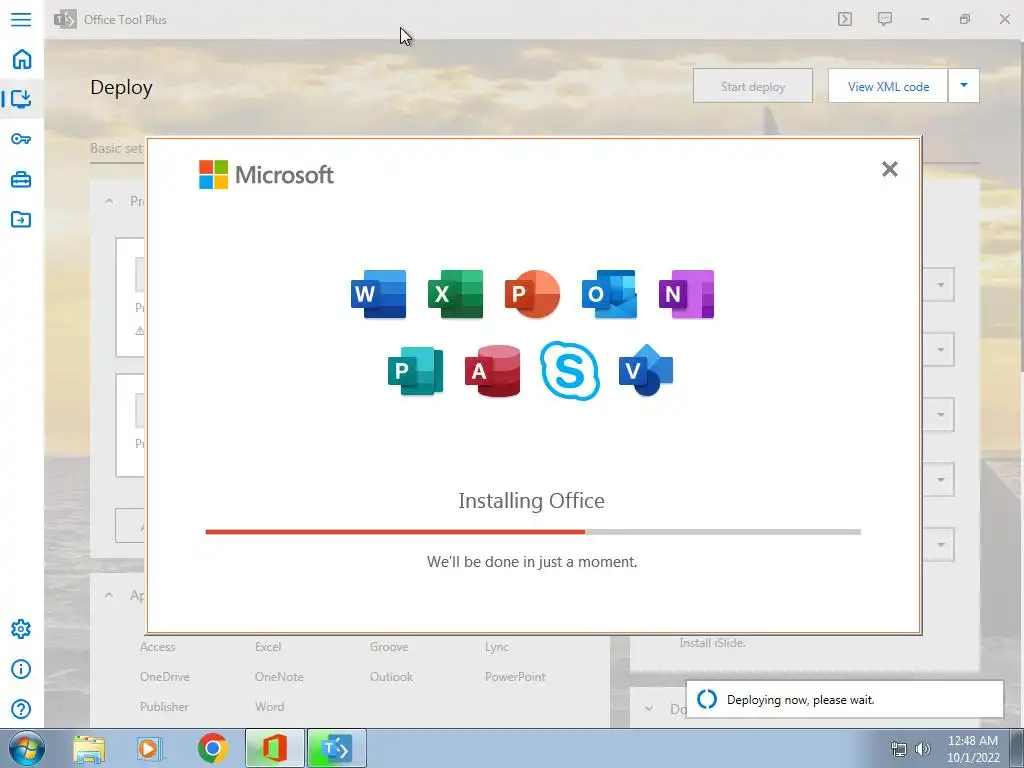Click the Show desktop strip
The height and width of the screenshot is (768, 1024).
pyautogui.click(x=1017, y=748)
